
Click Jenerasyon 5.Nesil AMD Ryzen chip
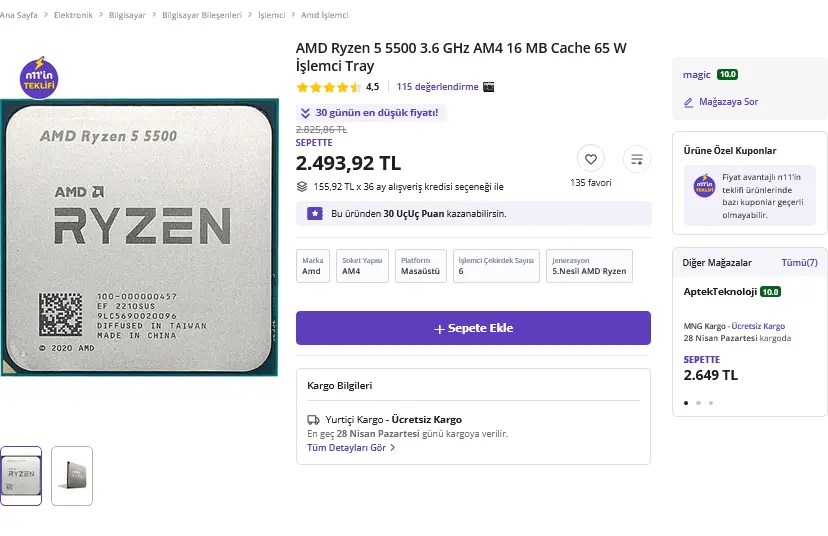click(589, 266)
